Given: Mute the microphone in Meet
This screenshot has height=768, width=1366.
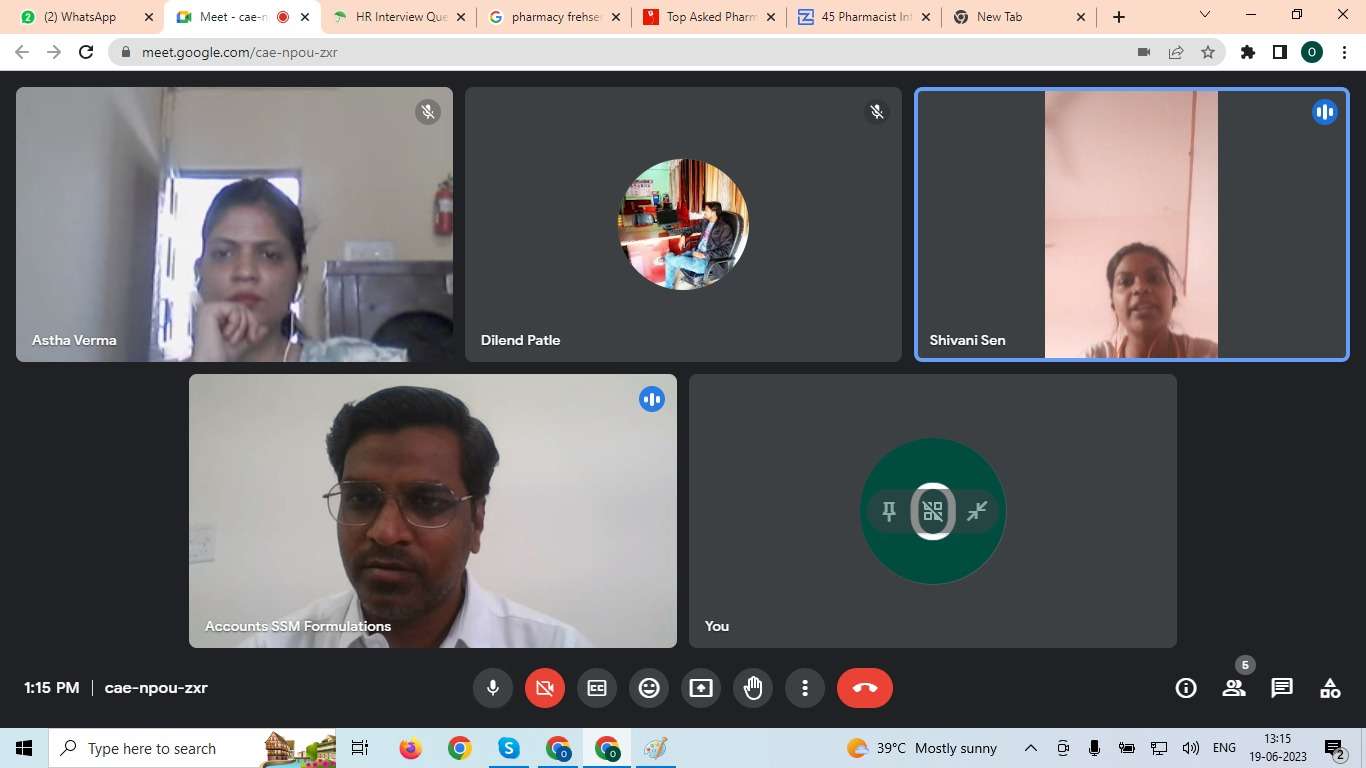Looking at the screenshot, I should (493, 688).
